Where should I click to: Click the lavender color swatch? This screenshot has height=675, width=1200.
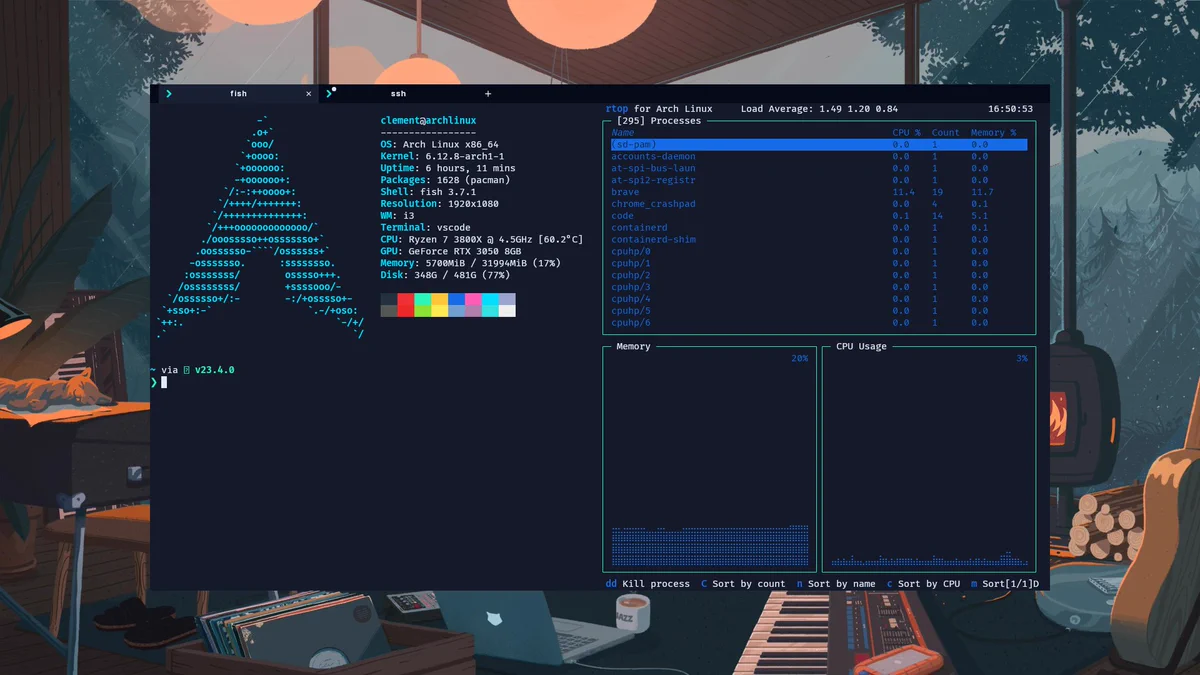pyautogui.click(x=507, y=299)
